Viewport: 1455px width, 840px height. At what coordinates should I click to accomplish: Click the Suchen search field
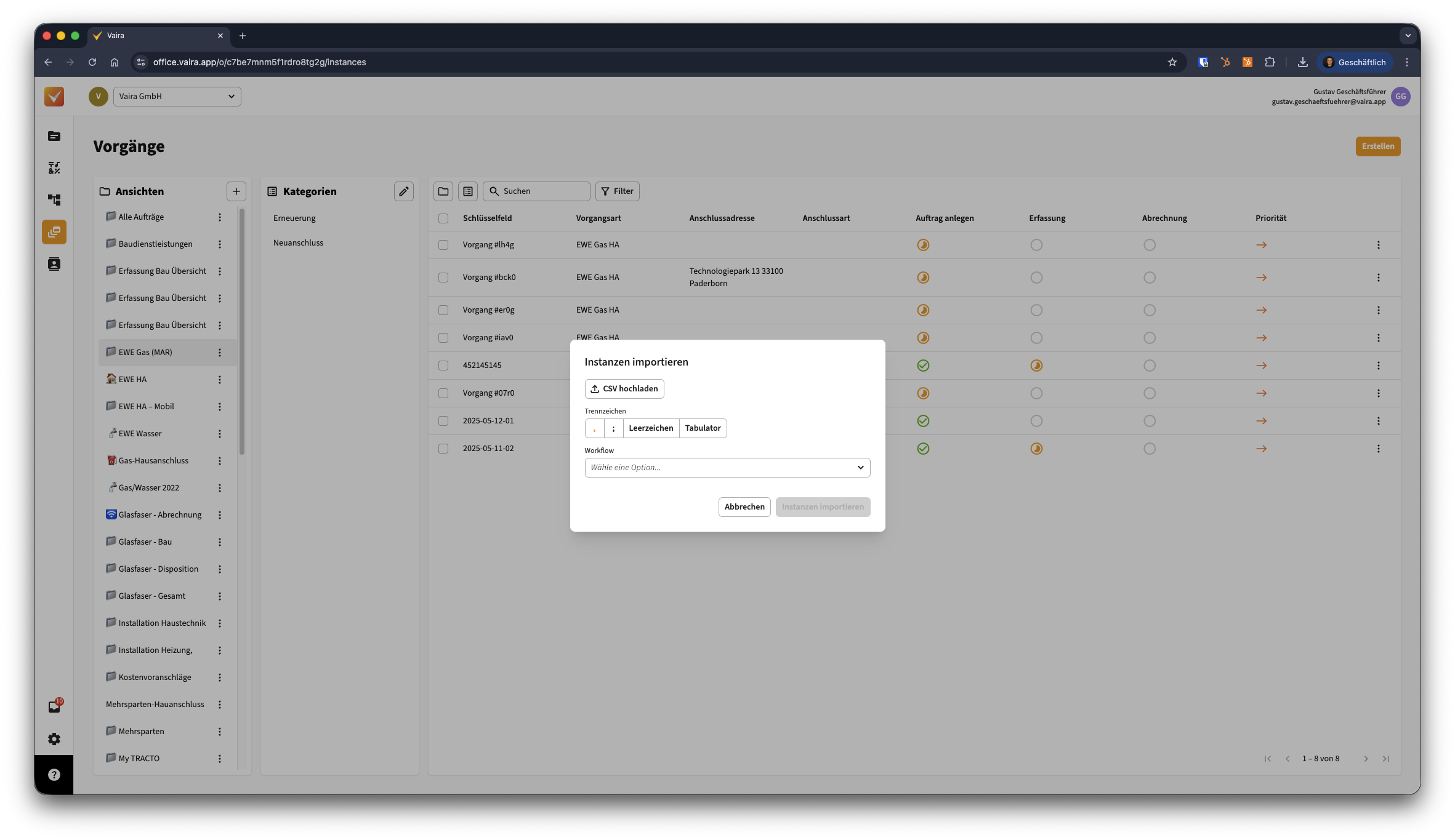[542, 191]
